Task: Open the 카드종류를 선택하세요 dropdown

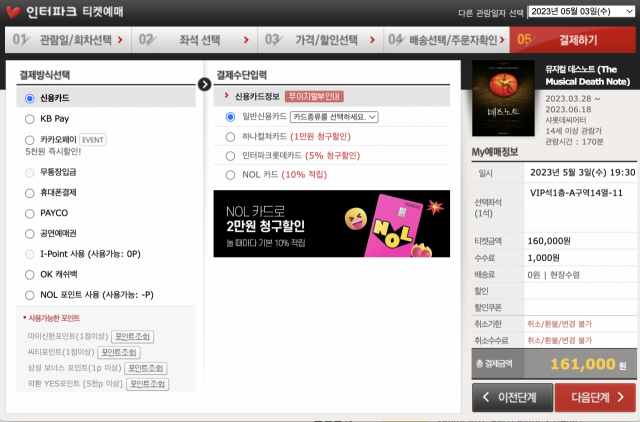Action: (x=334, y=117)
